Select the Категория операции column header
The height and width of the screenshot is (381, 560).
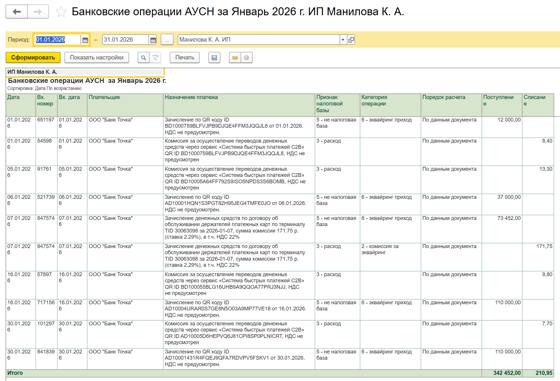[390, 105]
